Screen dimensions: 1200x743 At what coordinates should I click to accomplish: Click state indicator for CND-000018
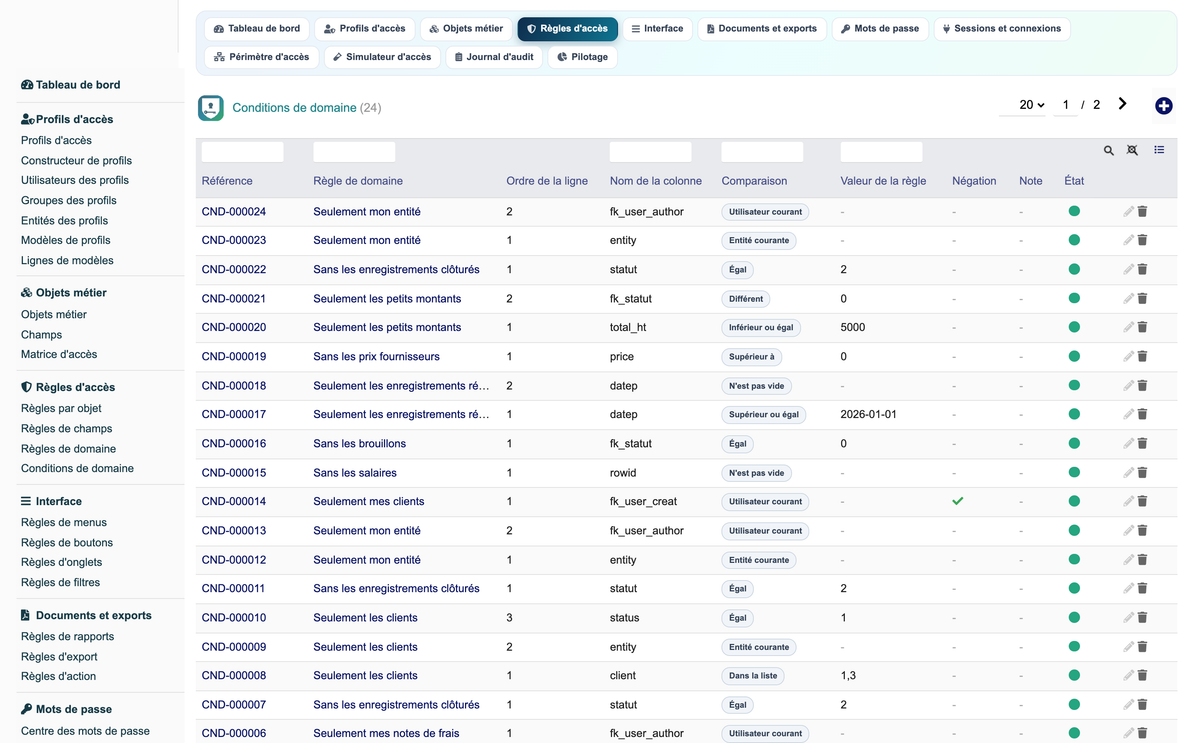pos(1074,385)
